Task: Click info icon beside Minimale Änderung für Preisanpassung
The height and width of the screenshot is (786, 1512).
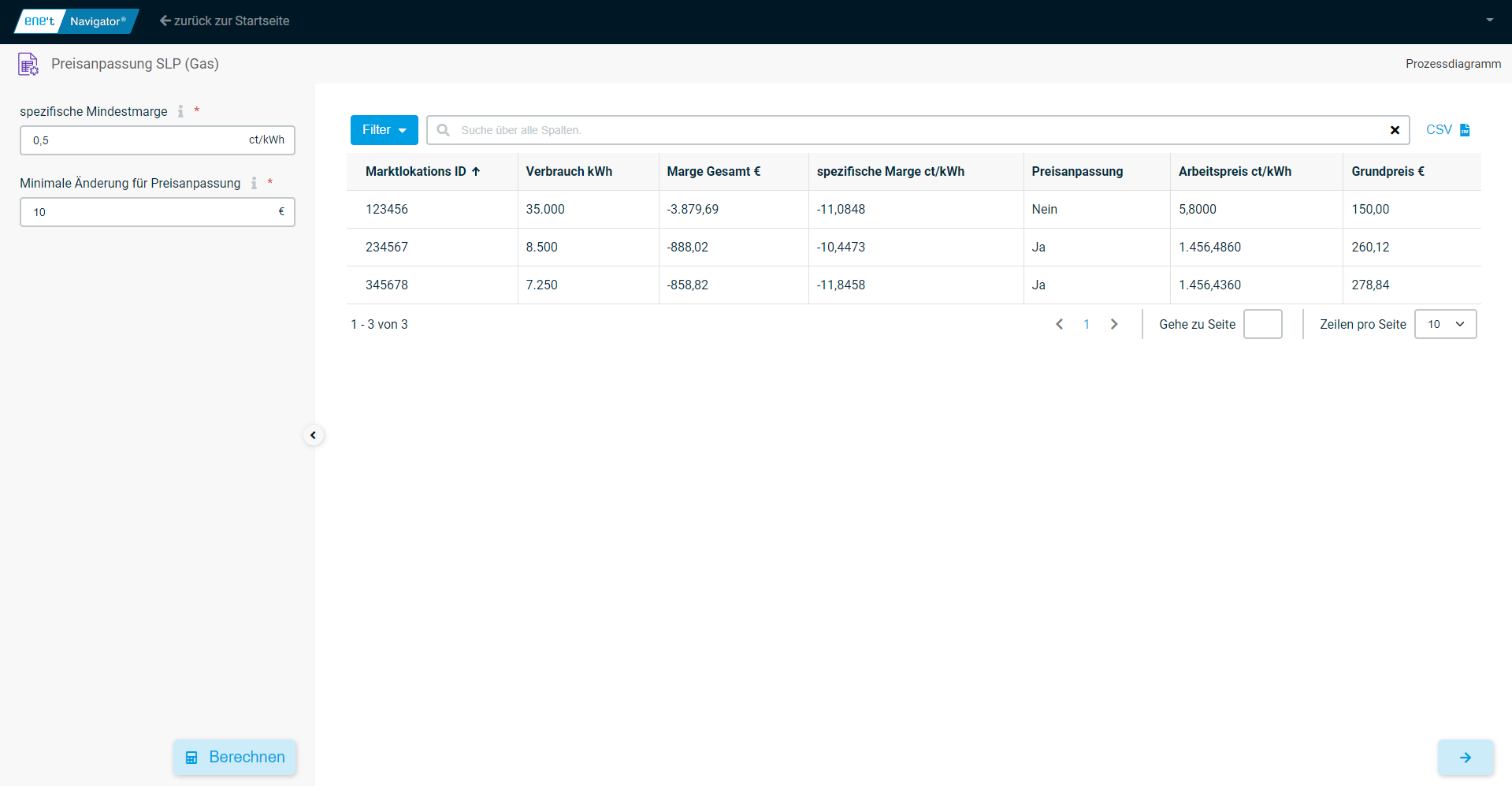Action: [x=254, y=183]
